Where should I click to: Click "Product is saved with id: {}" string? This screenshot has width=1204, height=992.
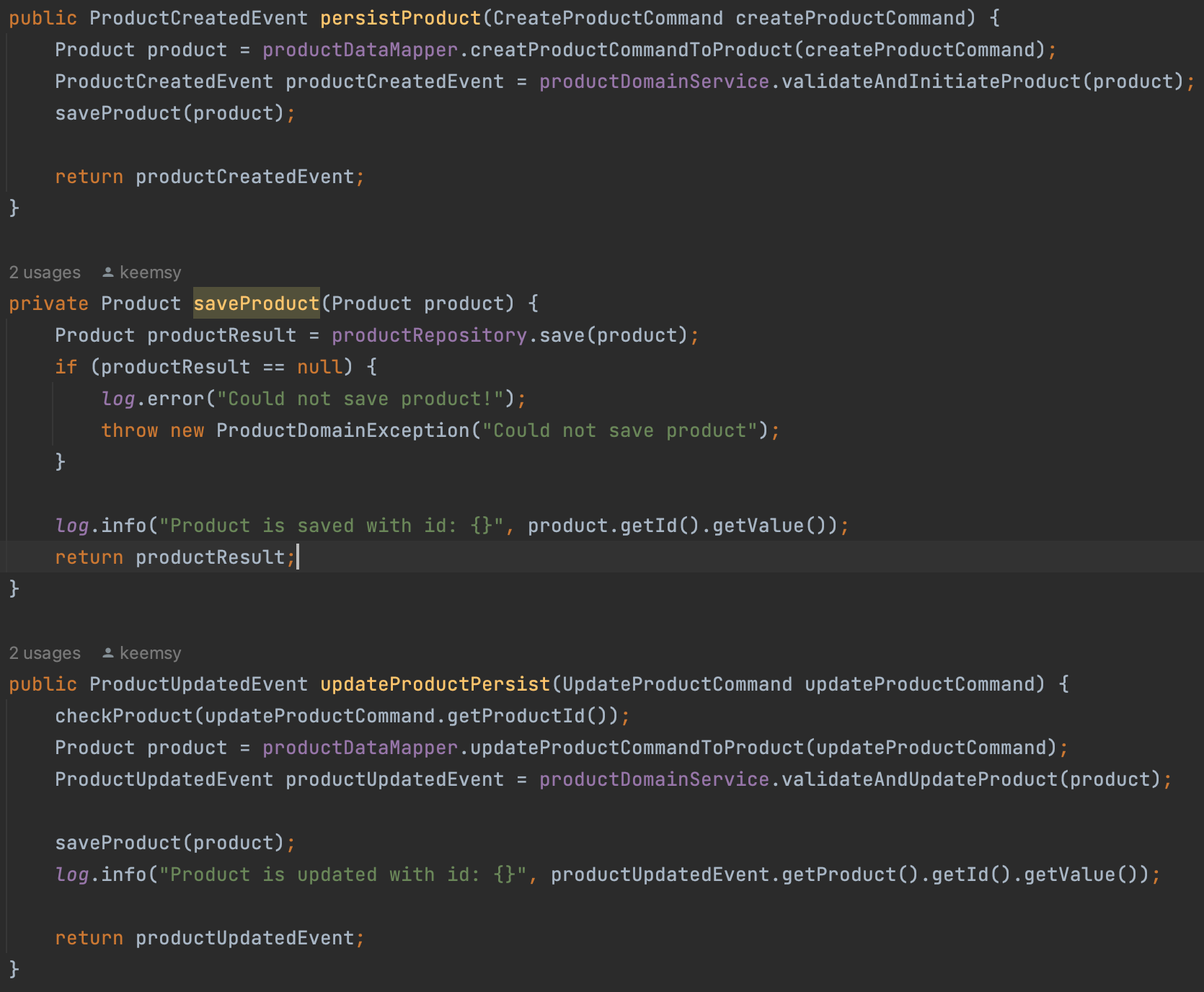pyautogui.click(x=332, y=526)
